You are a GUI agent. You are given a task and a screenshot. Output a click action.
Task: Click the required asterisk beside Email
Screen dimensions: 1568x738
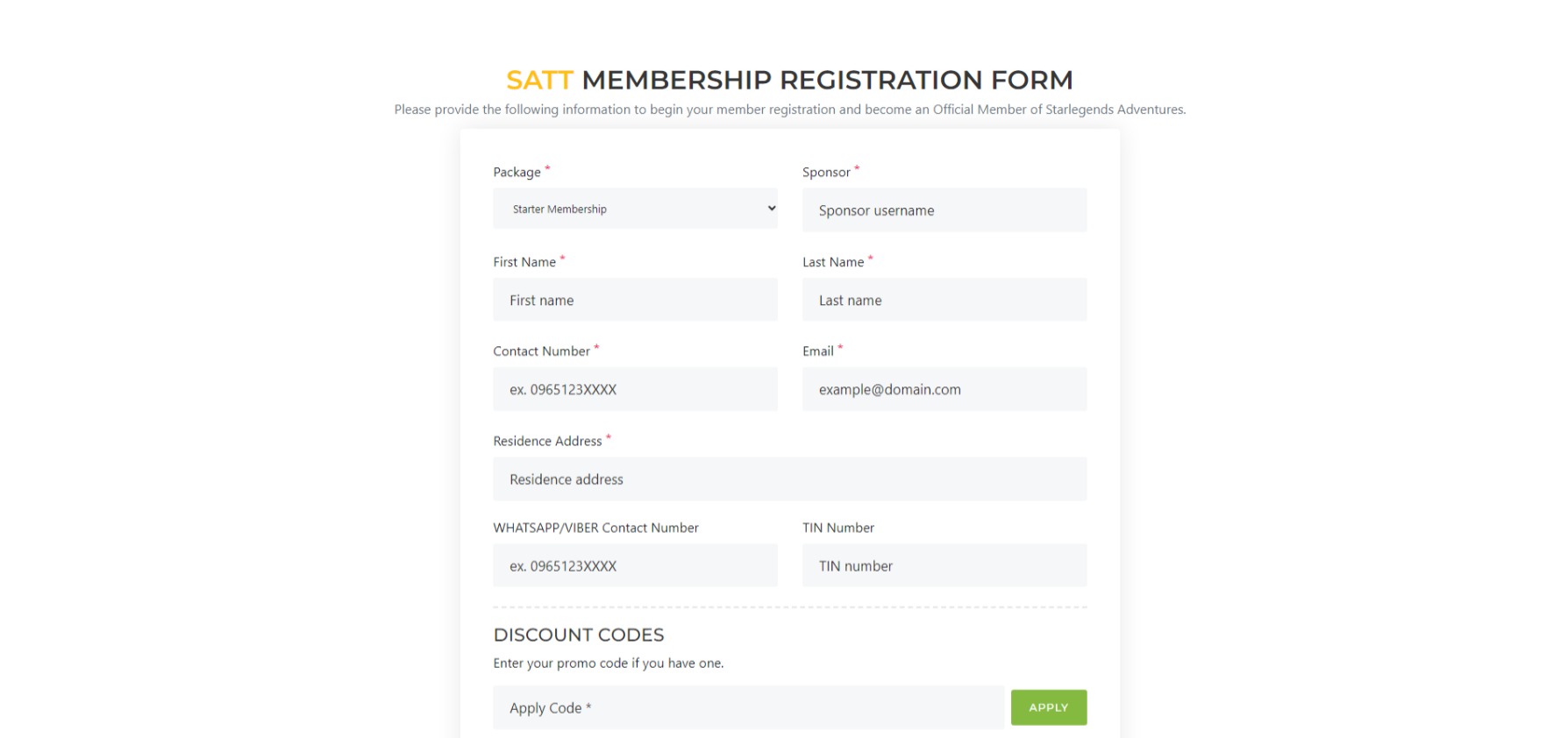(x=839, y=346)
